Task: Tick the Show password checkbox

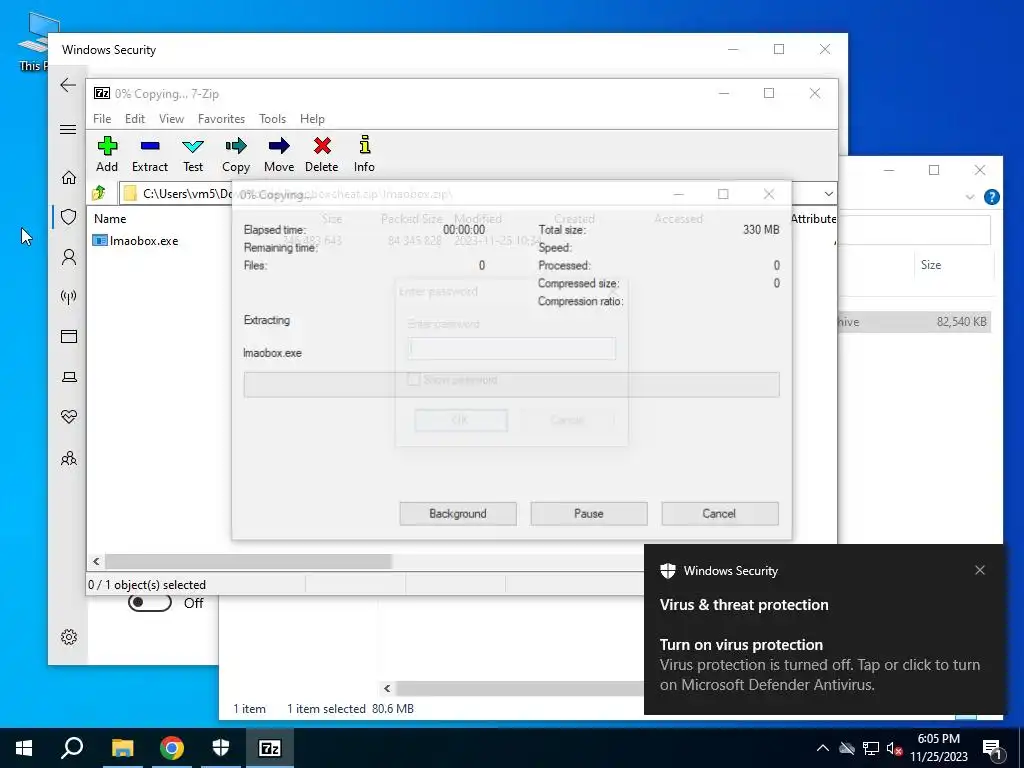Action: click(413, 379)
